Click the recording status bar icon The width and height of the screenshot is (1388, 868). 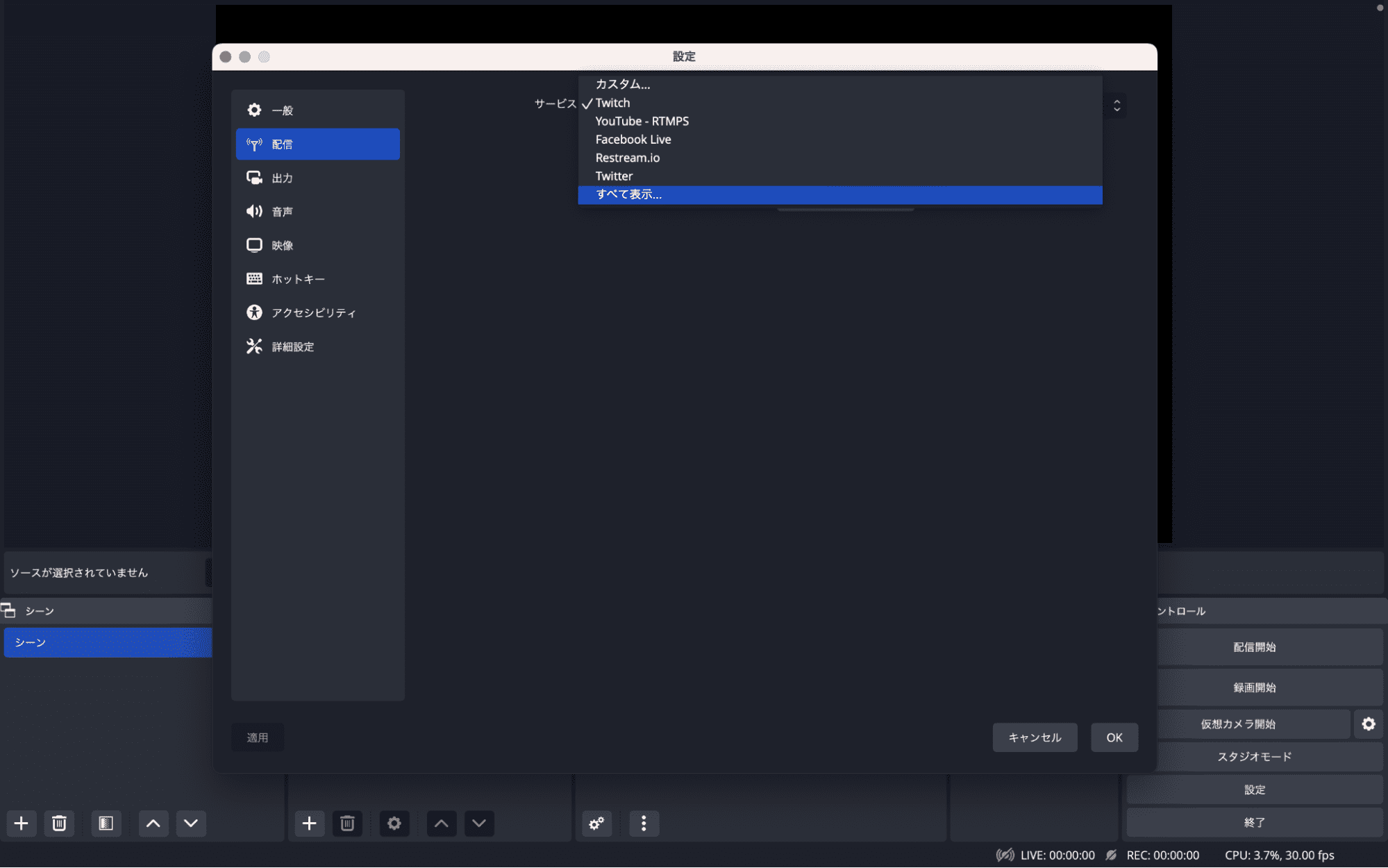(1111, 856)
